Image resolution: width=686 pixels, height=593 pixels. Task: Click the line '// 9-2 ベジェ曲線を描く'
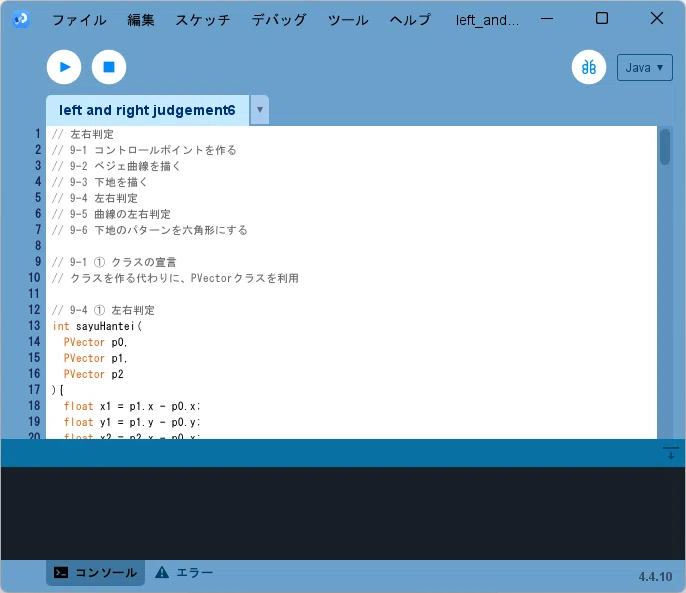pos(116,166)
